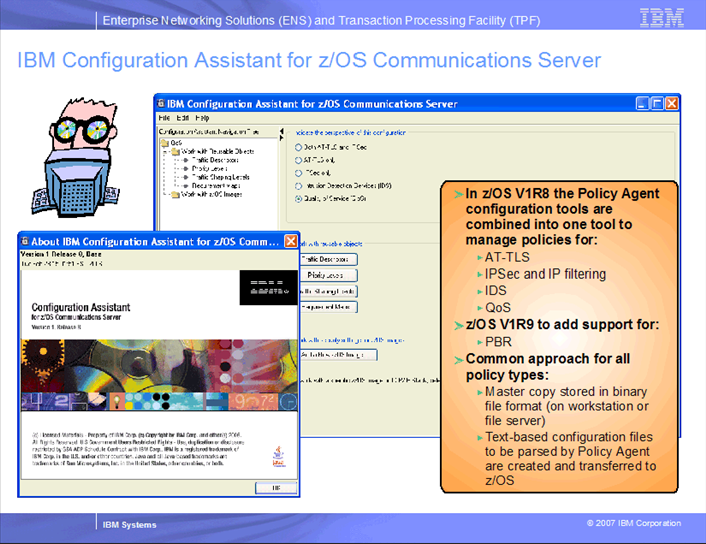Click the 'AT-TLS' bullet in orange callout
706x544 pixels.
pyautogui.click(x=507, y=257)
